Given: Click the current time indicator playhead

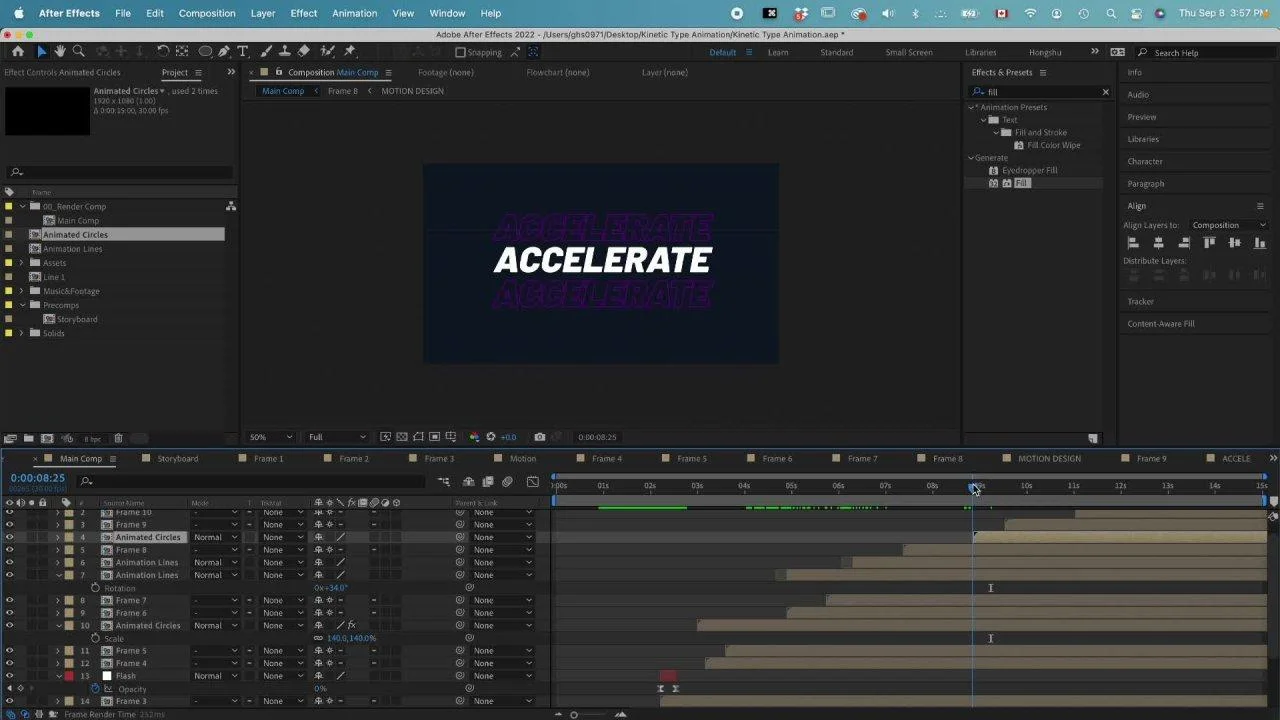Looking at the screenshot, I should (972, 487).
